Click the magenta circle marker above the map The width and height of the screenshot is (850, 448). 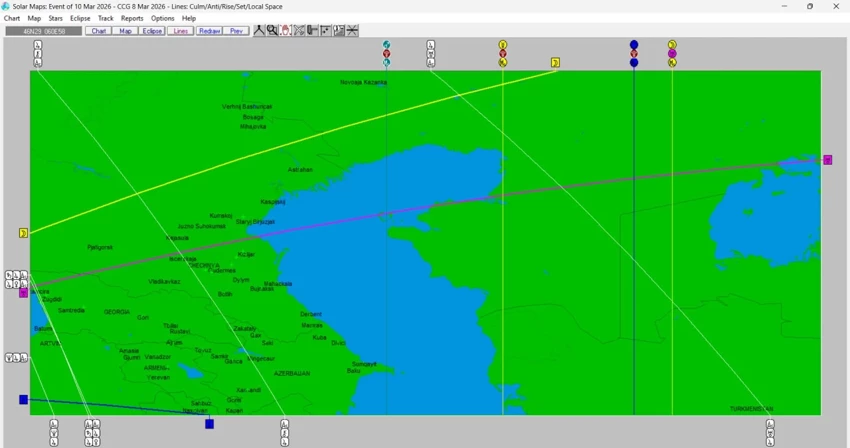click(672, 54)
